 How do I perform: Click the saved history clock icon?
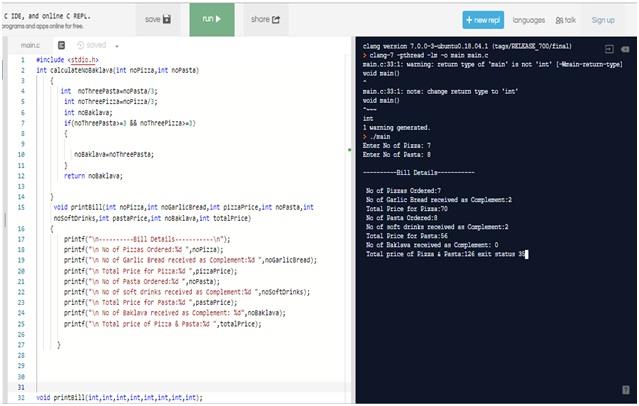[x=80, y=45]
